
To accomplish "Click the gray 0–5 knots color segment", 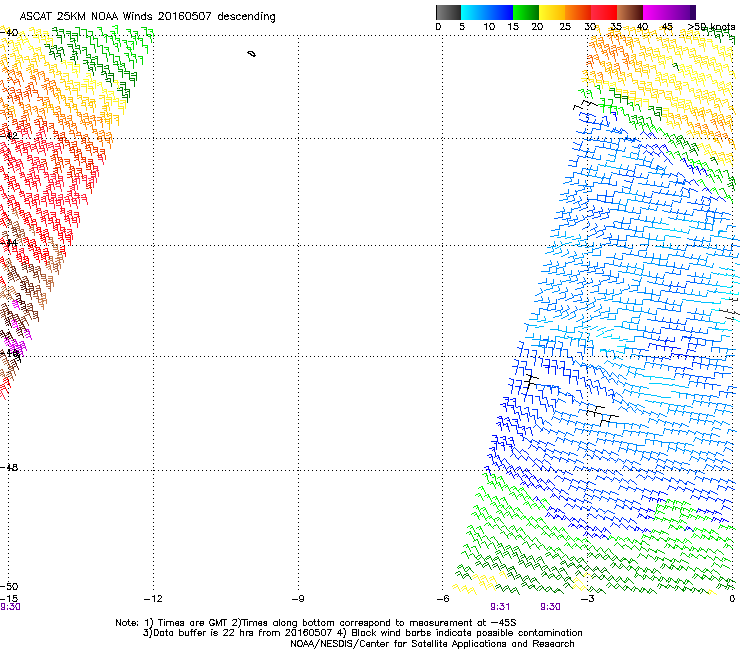I will [448, 12].
